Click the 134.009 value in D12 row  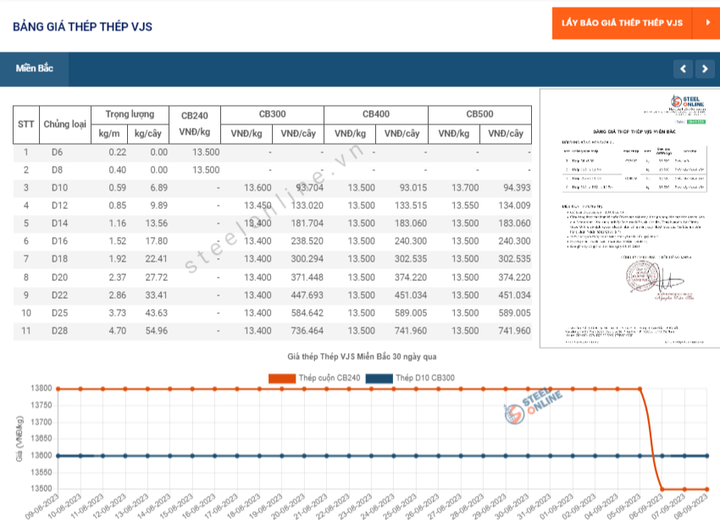pyautogui.click(x=514, y=206)
